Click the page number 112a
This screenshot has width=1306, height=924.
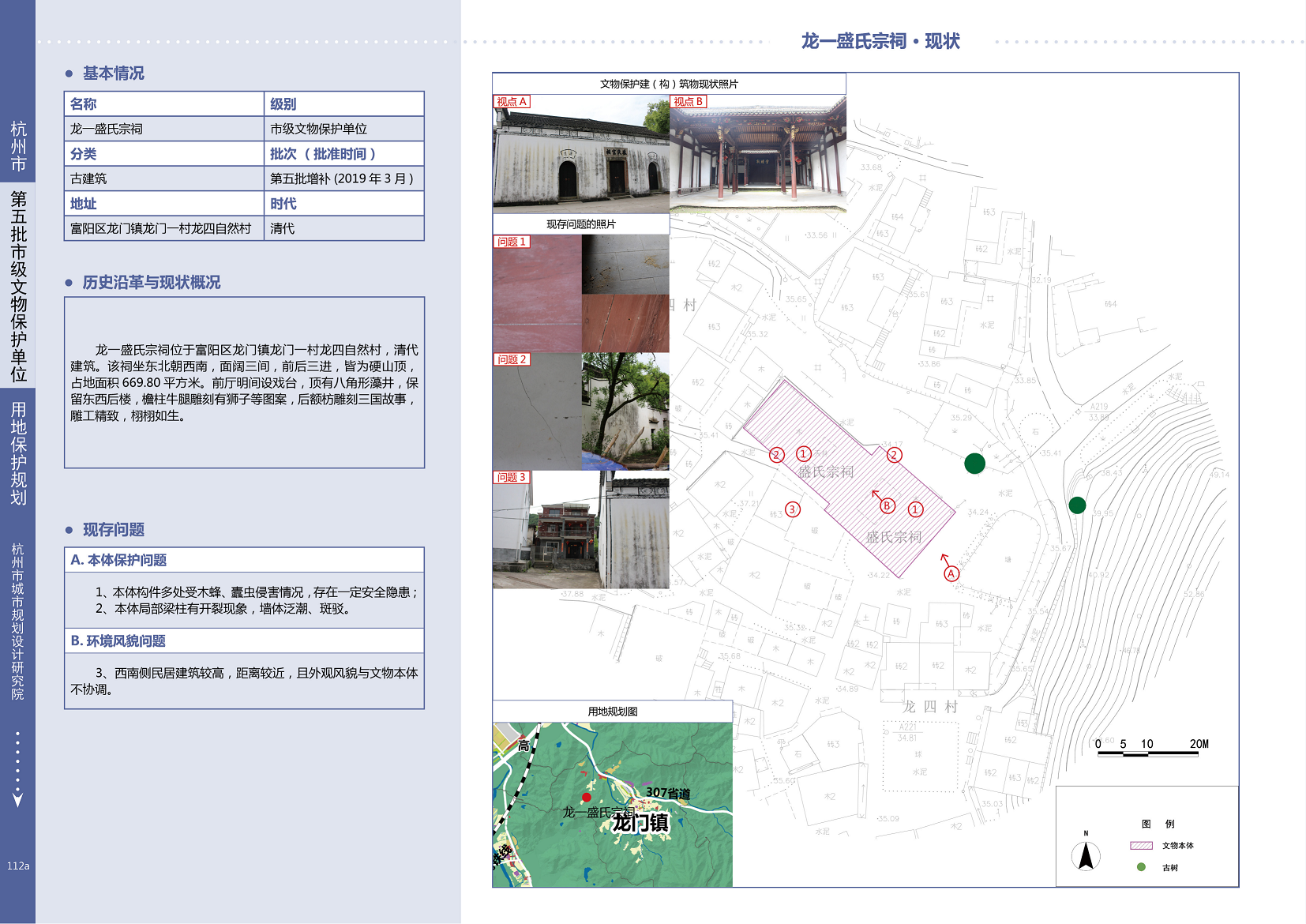pyautogui.click(x=18, y=866)
